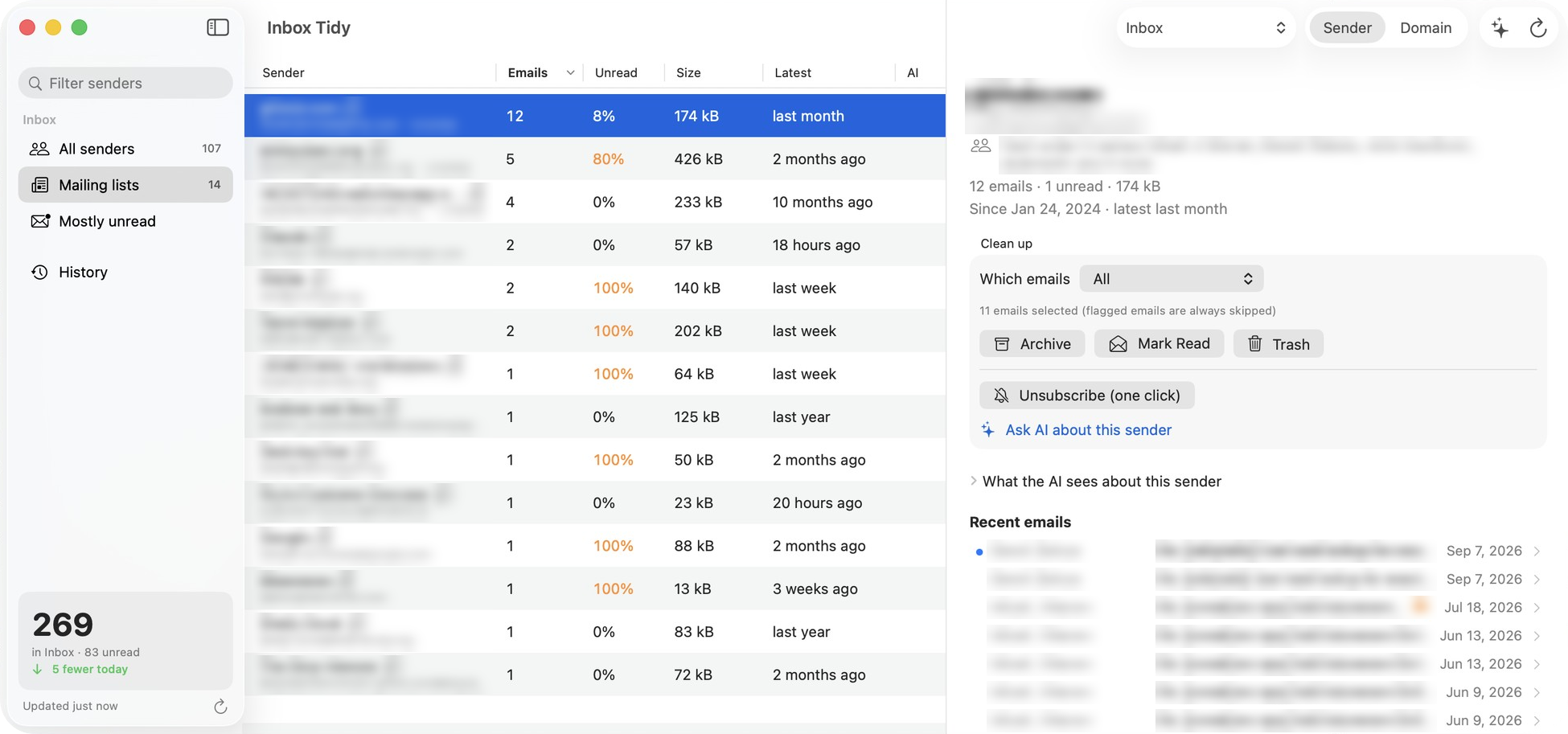Mark selected emails as read
Screen dimensions: 1568x734
(1159, 344)
